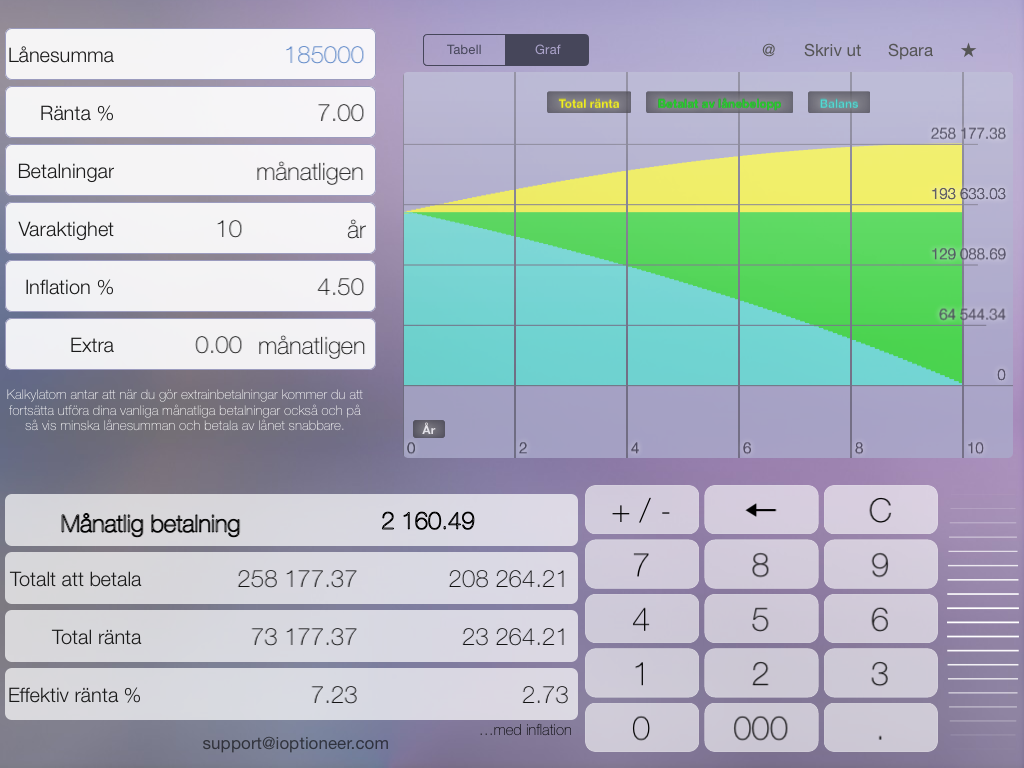Tap keypad digit 8
This screenshot has width=1024, height=768.
pos(761,564)
